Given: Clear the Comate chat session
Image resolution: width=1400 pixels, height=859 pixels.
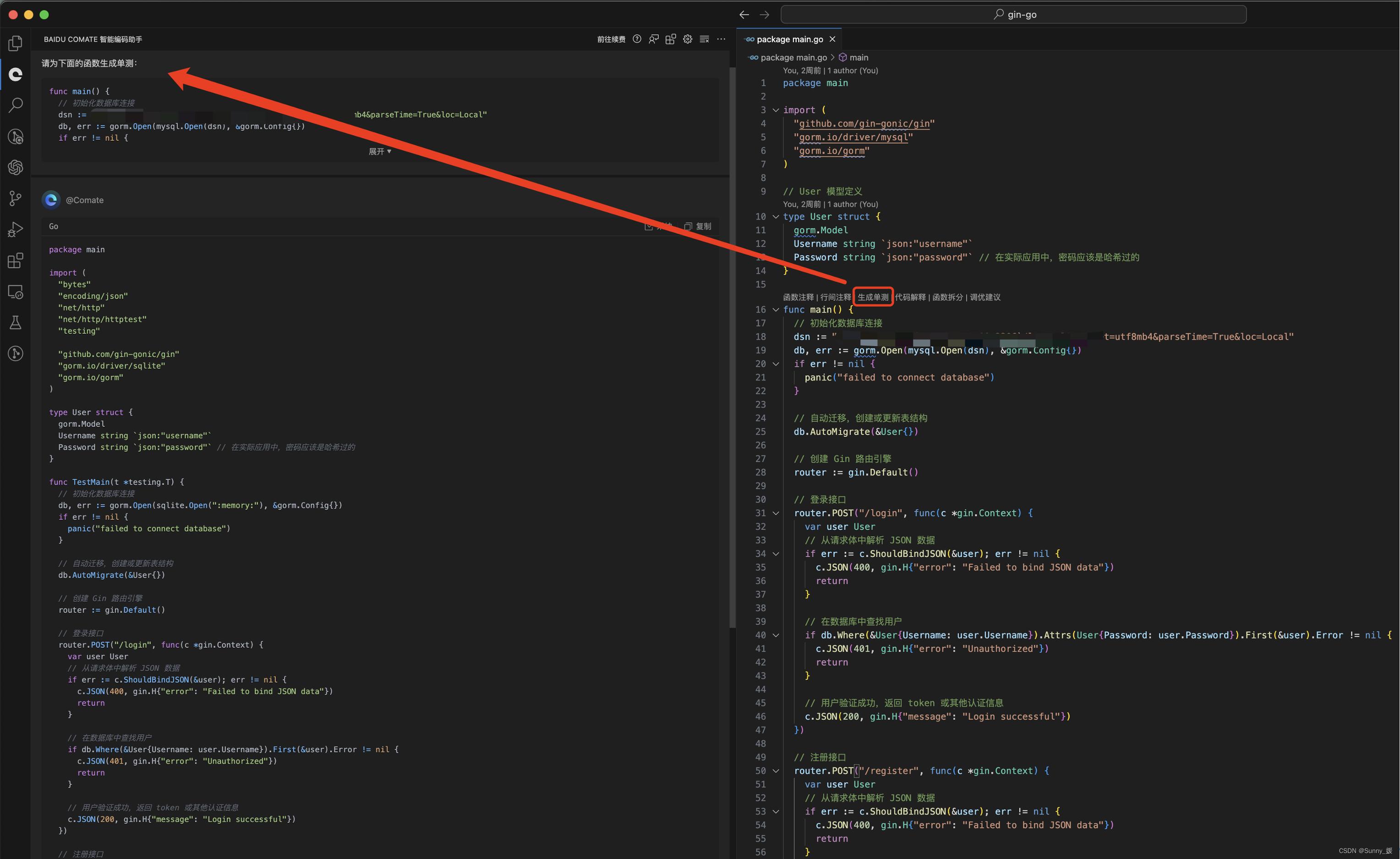Looking at the screenshot, I should tap(705, 39).
